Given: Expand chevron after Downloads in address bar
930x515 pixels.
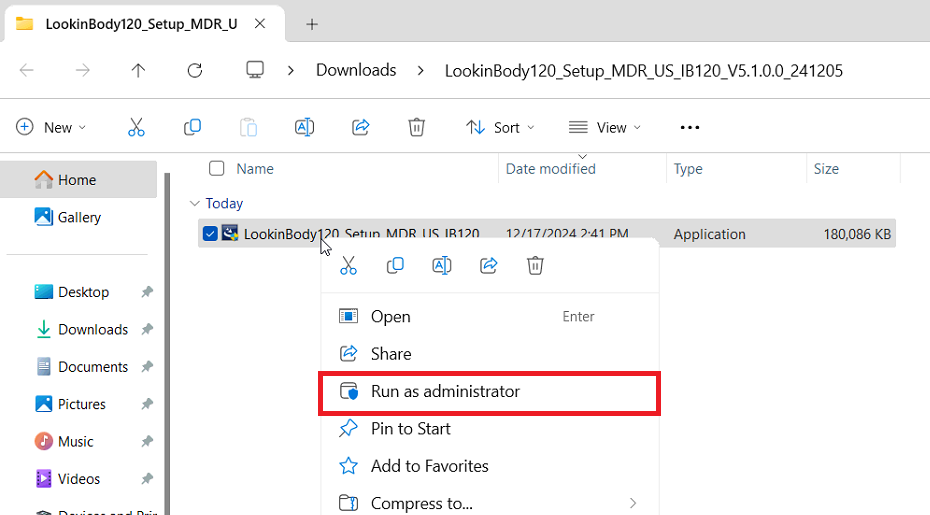Looking at the screenshot, I should point(421,71).
